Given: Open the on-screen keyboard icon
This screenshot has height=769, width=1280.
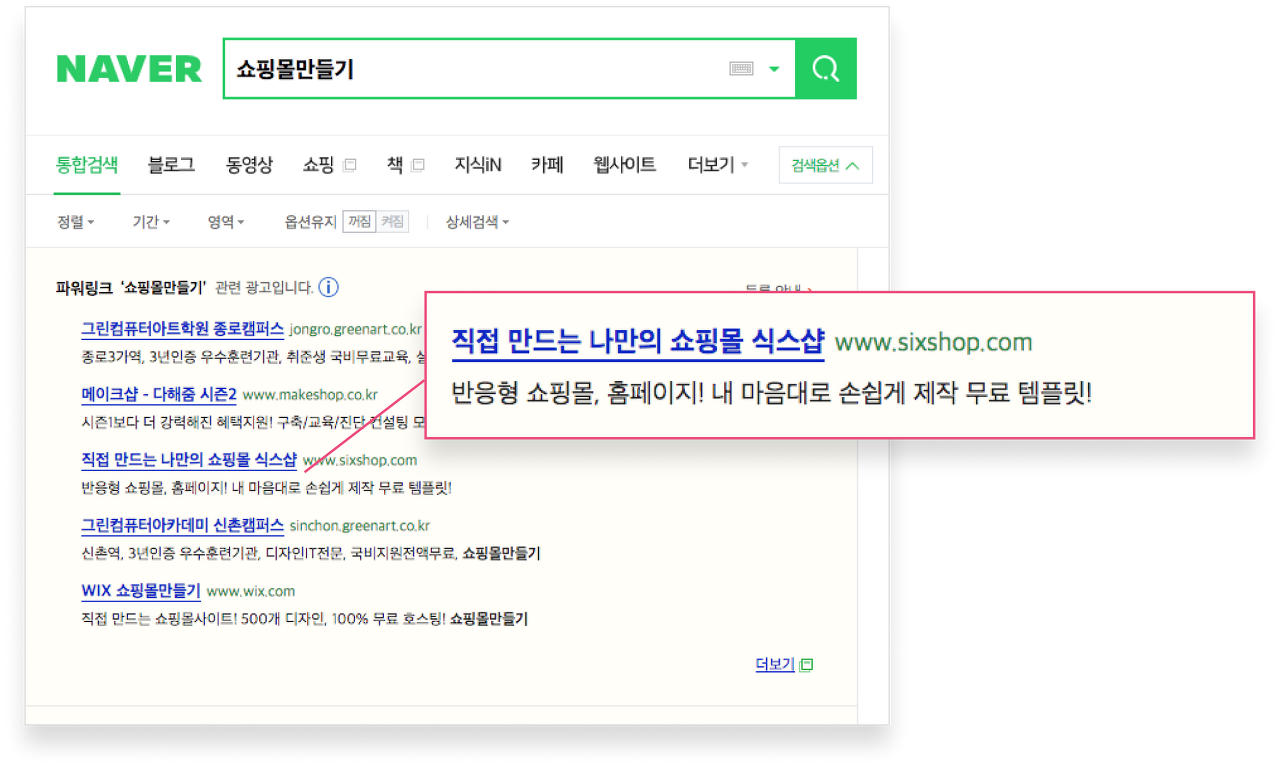Looking at the screenshot, I should pos(741,69).
